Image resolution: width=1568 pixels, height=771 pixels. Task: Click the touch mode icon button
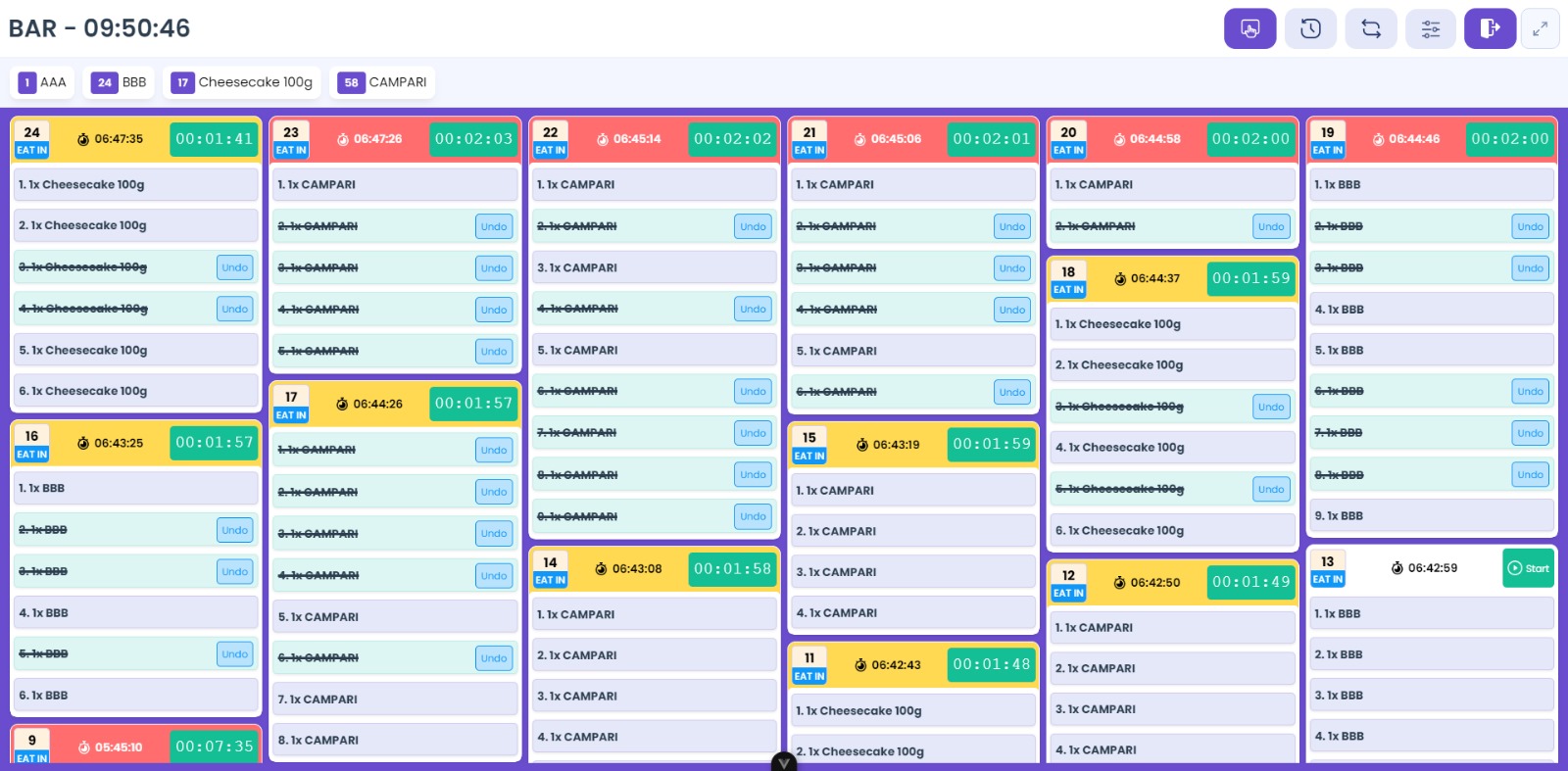1249,28
